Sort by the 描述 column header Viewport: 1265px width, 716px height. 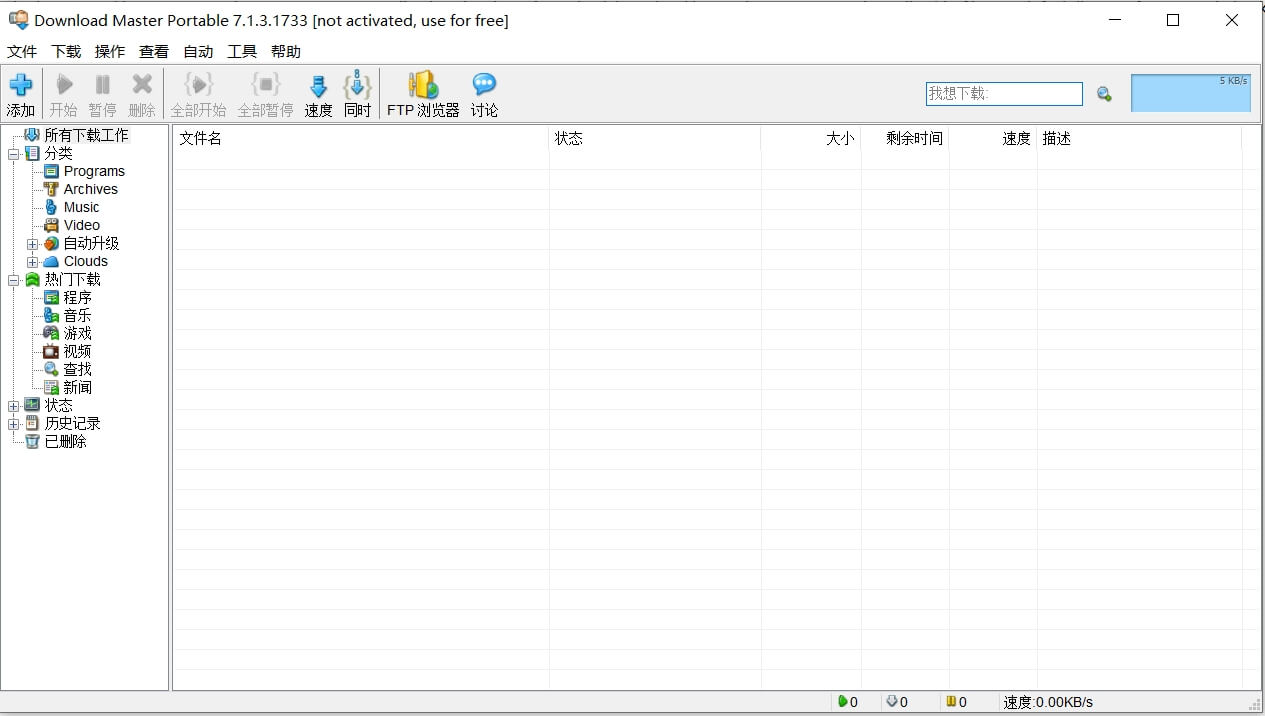coord(1139,139)
